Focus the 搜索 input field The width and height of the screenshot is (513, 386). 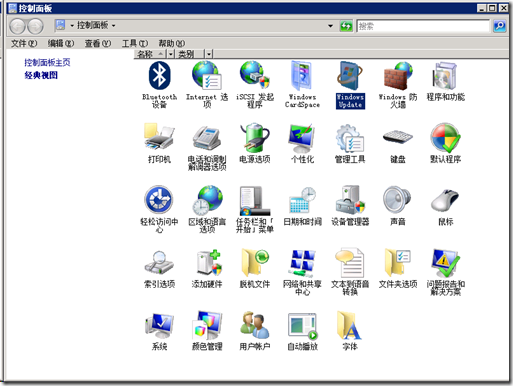coord(423,26)
